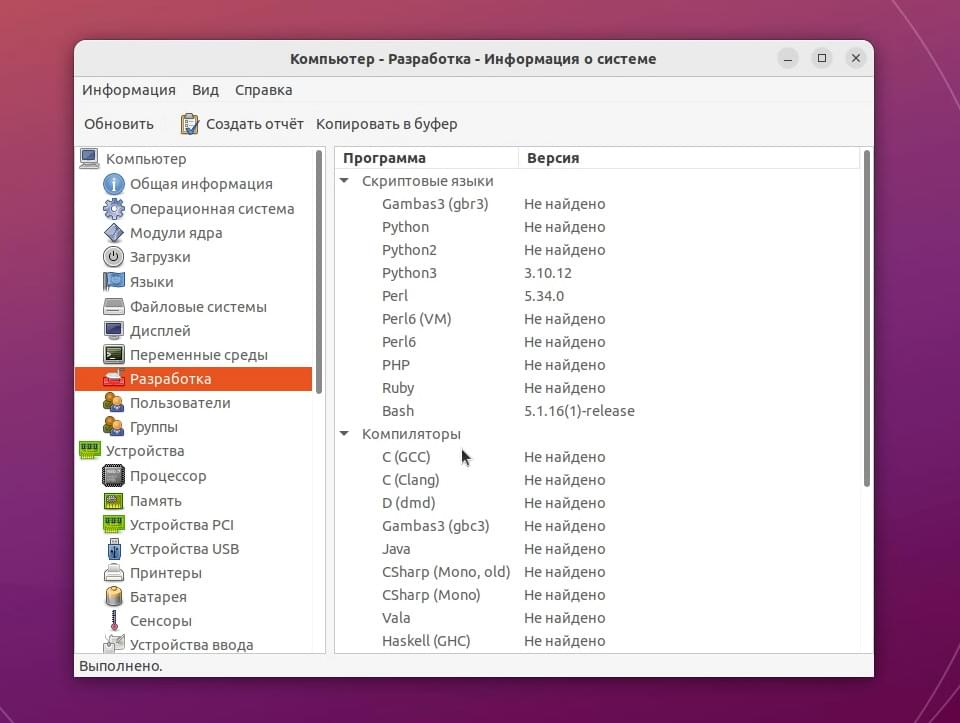960x723 pixels.
Task: Click the people icon beside Пользователи
Action: coord(113,403)
